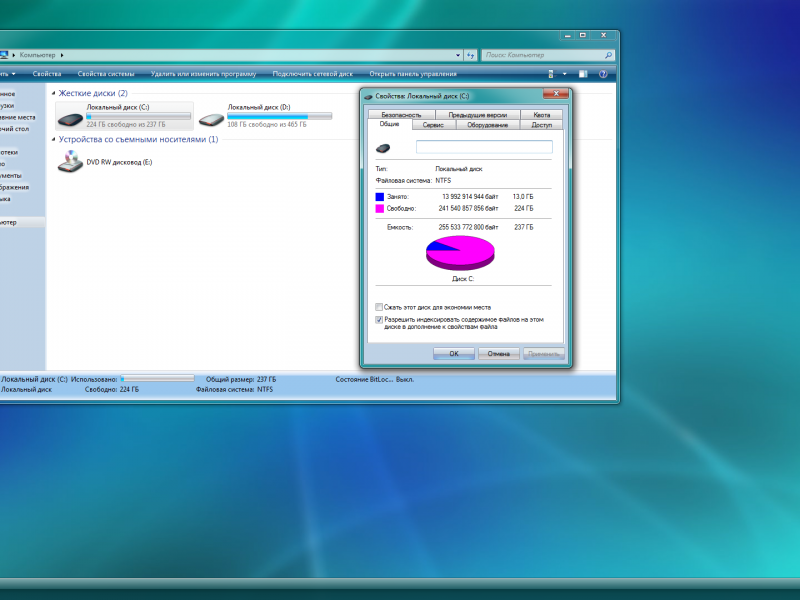Click 'Удалить или изменить программу'

click(204, 74)
